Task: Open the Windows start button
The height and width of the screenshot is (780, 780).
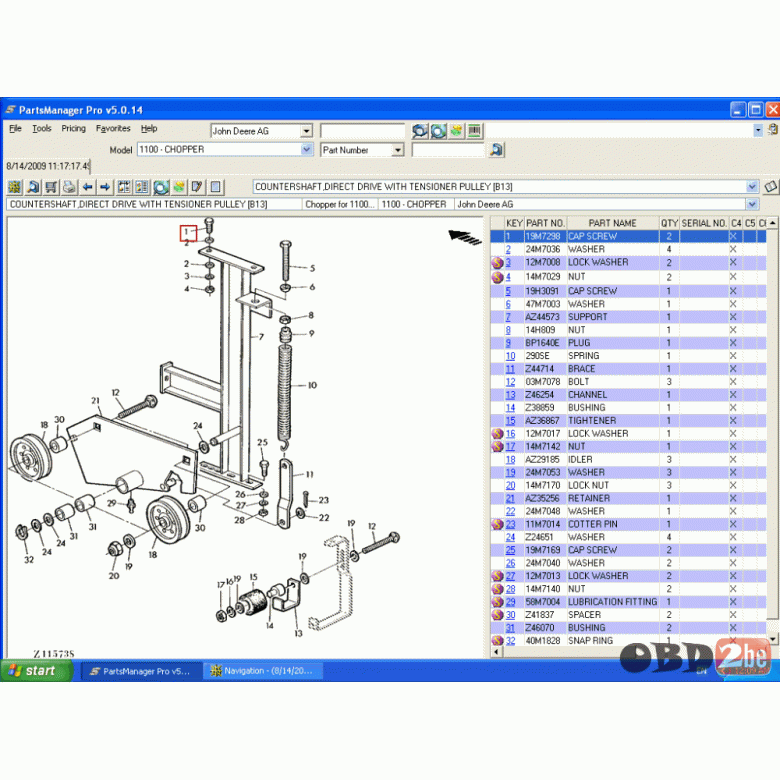Action: click(37, 671)
